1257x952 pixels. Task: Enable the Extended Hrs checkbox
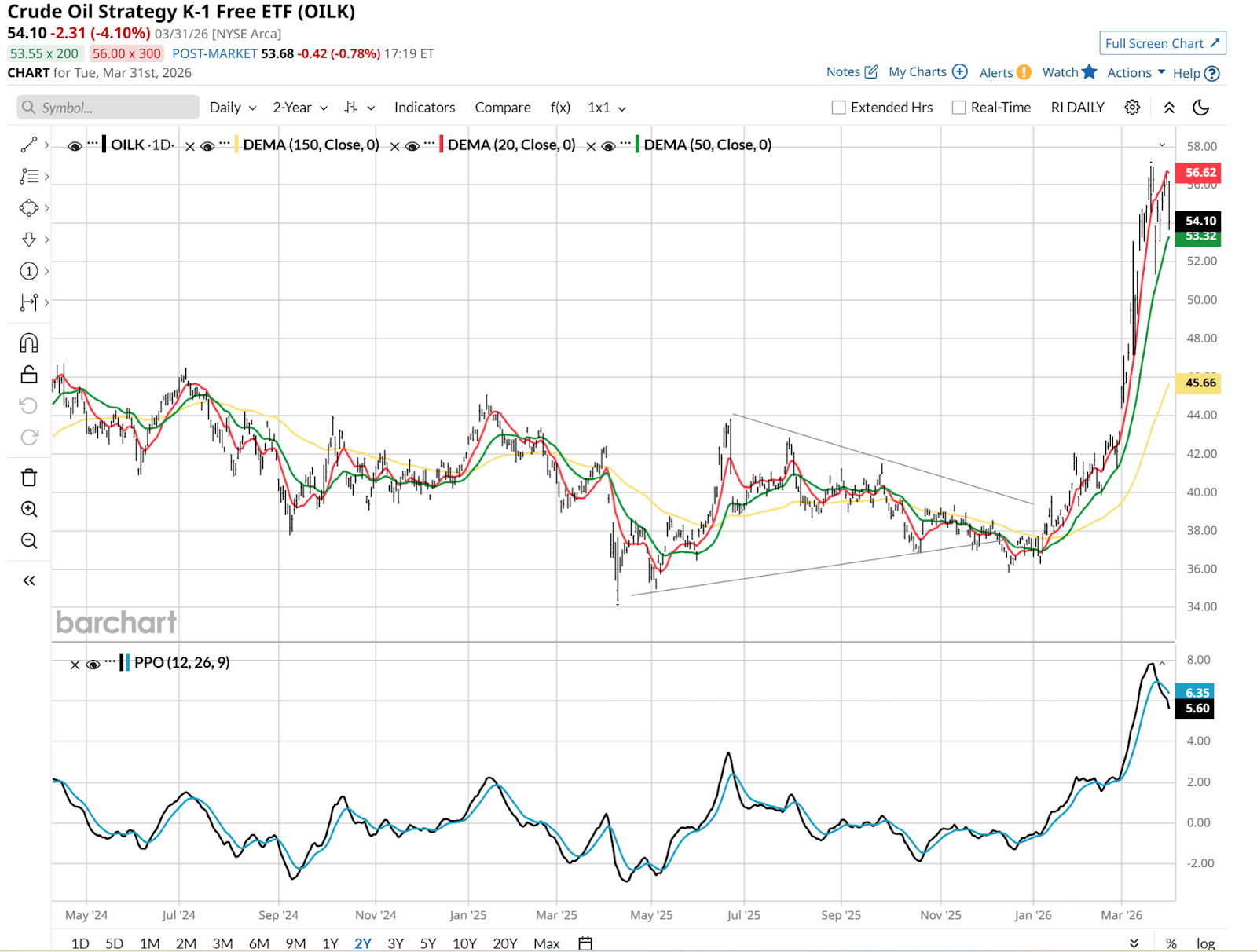[x=839, y=108]
